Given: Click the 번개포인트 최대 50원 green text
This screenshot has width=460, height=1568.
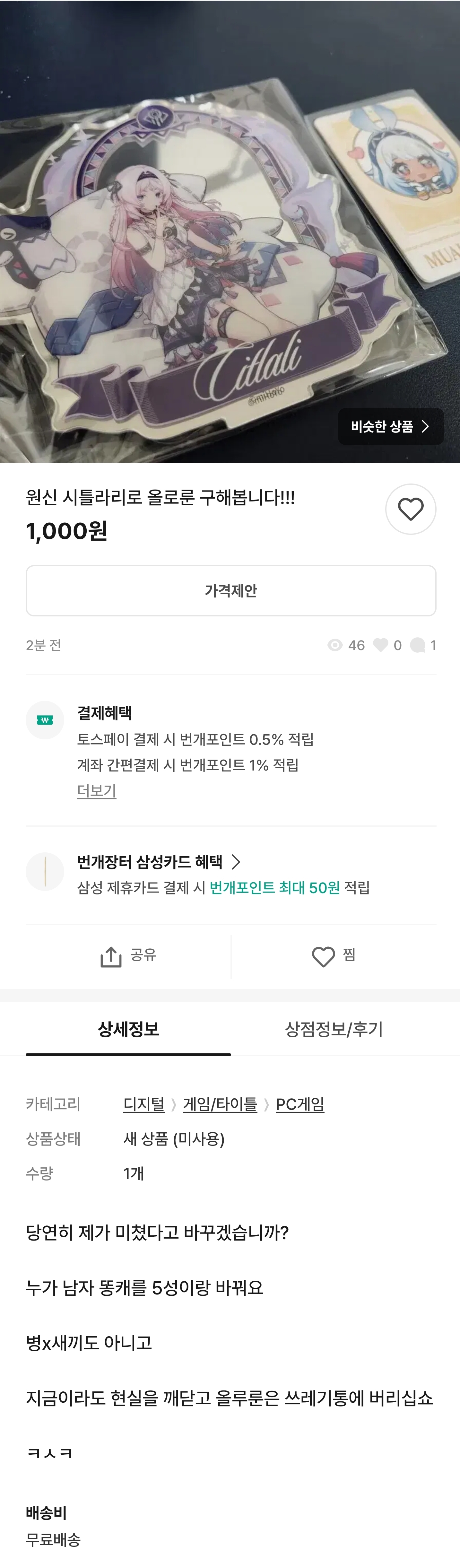Looking at the screenshot, I should click(274, 887).
